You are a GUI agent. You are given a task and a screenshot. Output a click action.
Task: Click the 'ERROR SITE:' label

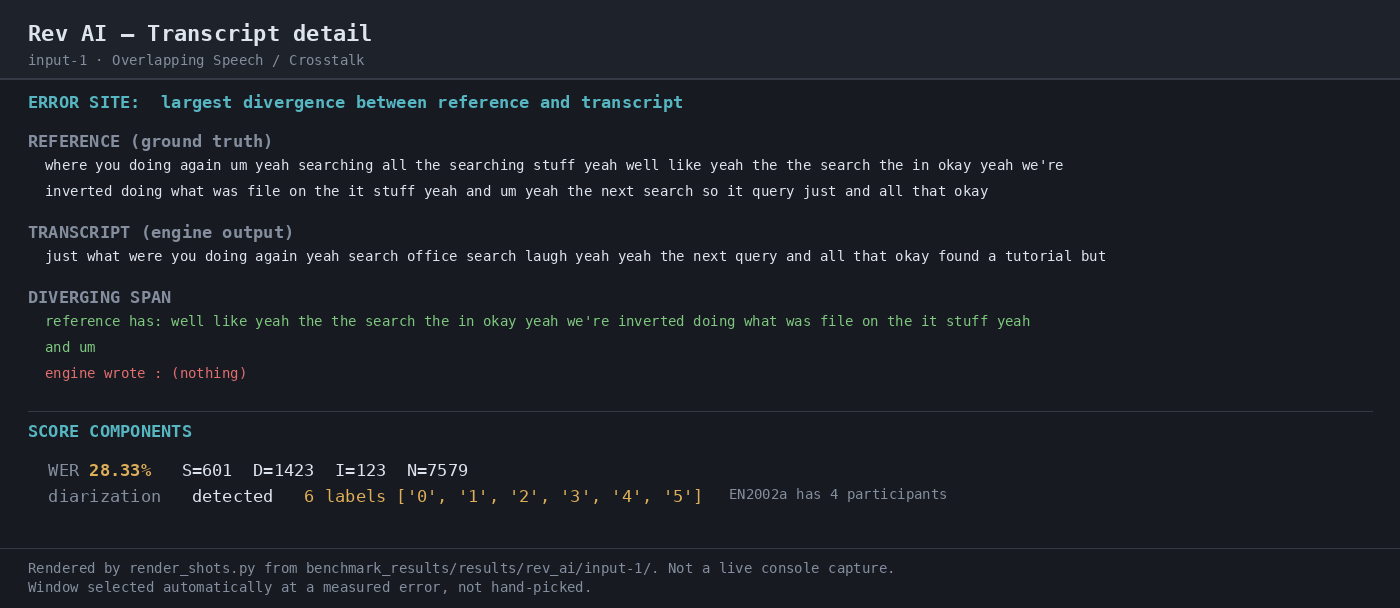click(x=84, y=103)
